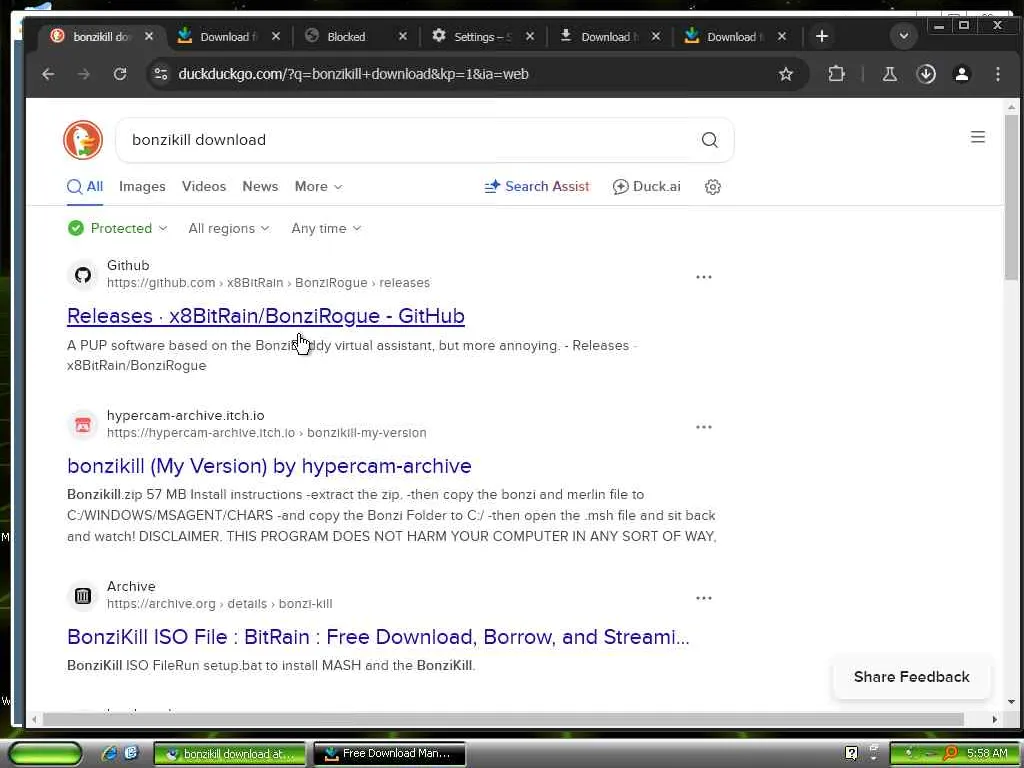
Task: Open Releases x8BitRain/BonziRogue GitHub link
Action: (266, 316)
